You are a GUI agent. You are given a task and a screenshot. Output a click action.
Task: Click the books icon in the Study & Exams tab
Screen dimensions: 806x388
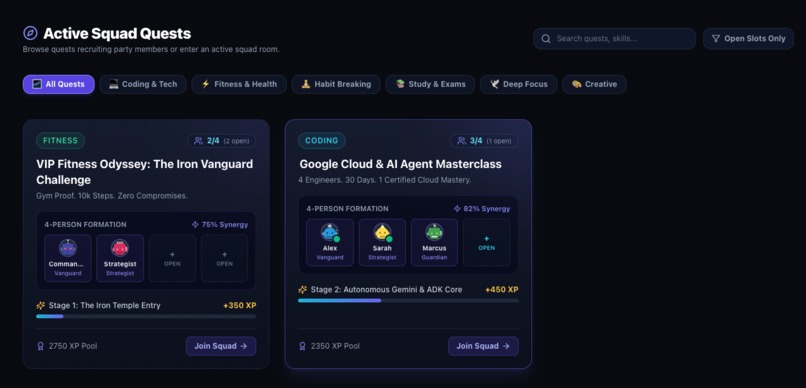click(400, 84)
